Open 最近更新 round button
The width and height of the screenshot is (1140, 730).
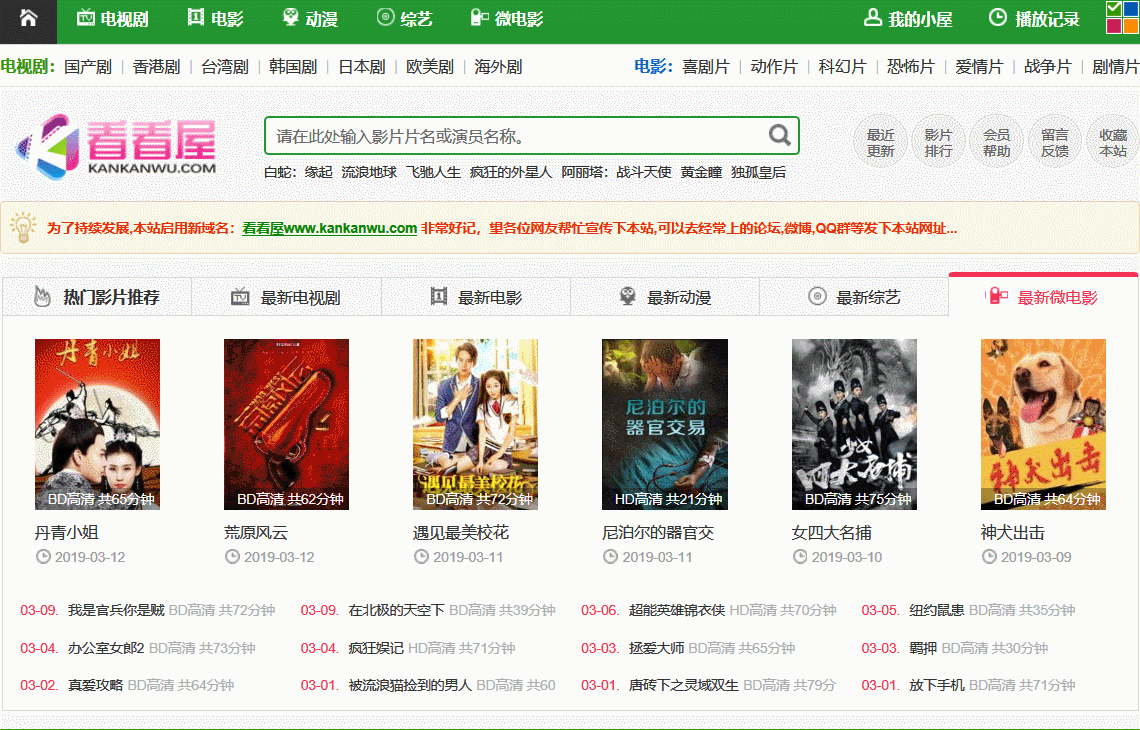tap(880, 143)
